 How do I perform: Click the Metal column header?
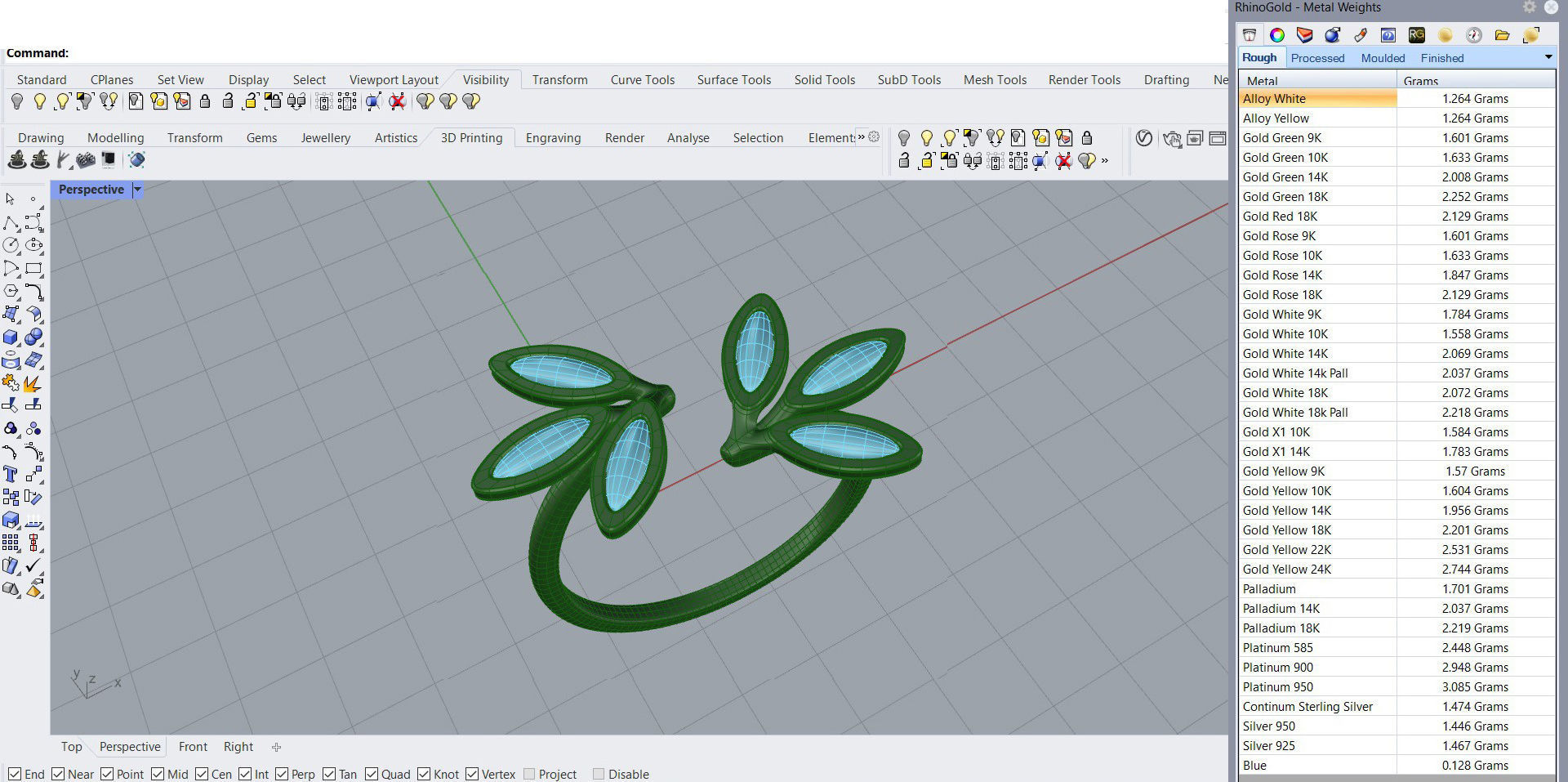pos(1317,80)
